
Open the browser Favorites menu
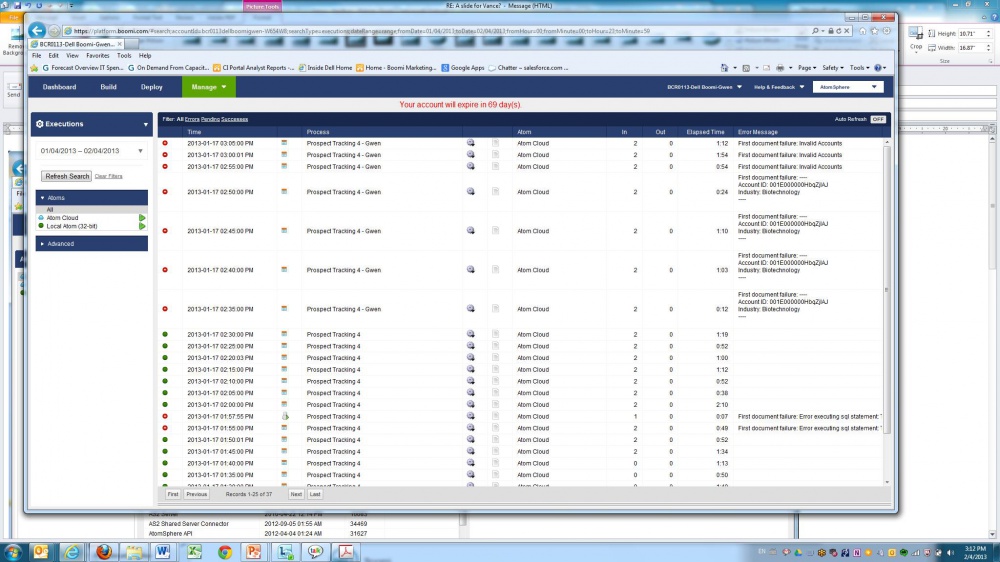tap(98, 55)
